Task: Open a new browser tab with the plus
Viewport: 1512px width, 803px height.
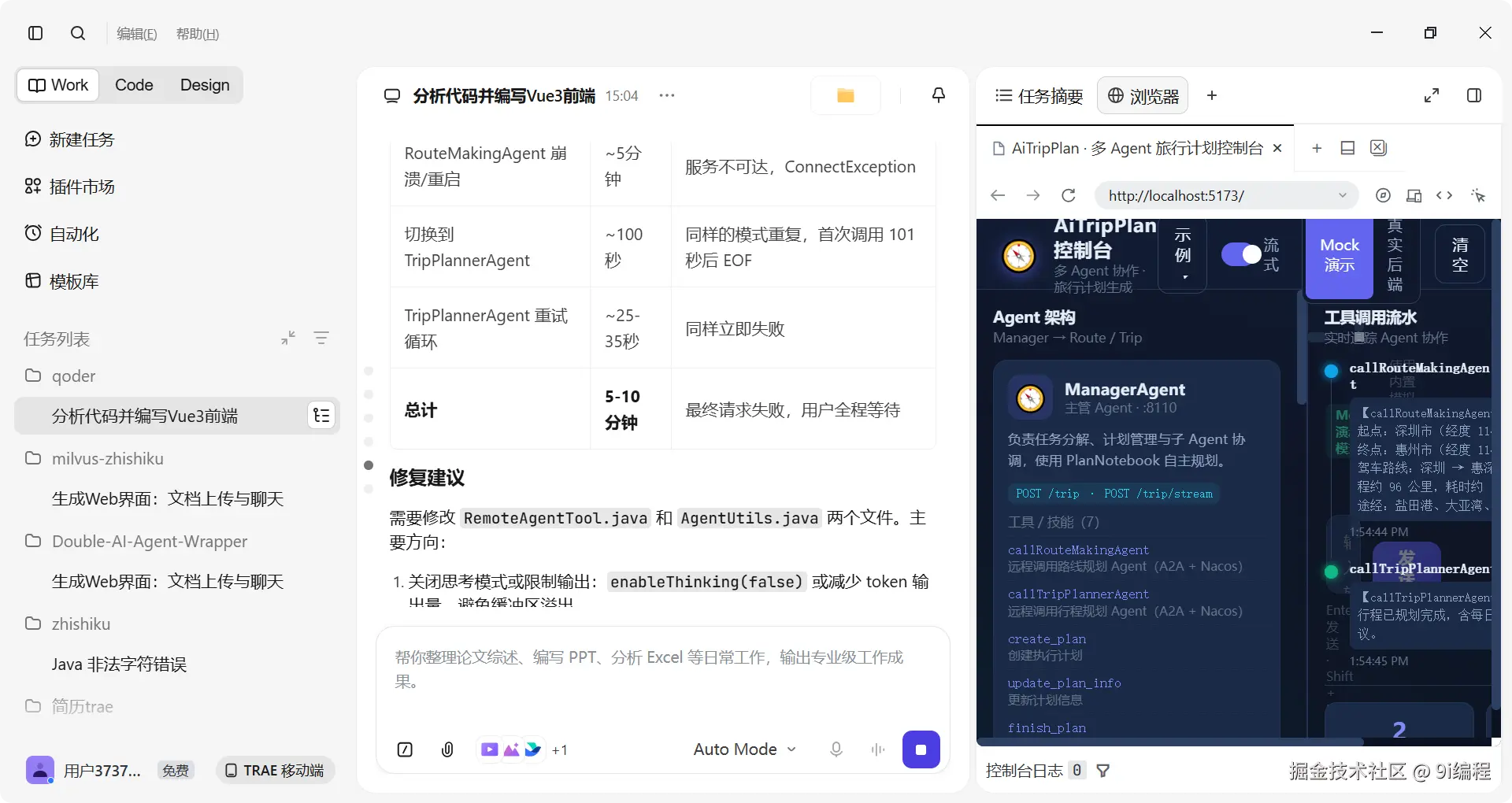Action: [x=1317, y=148]
